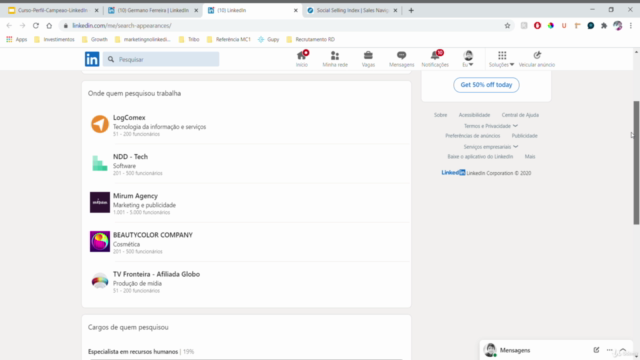This screenshot has height=360, width=640.
Task: Click the browser home icon
Action: 49,26
